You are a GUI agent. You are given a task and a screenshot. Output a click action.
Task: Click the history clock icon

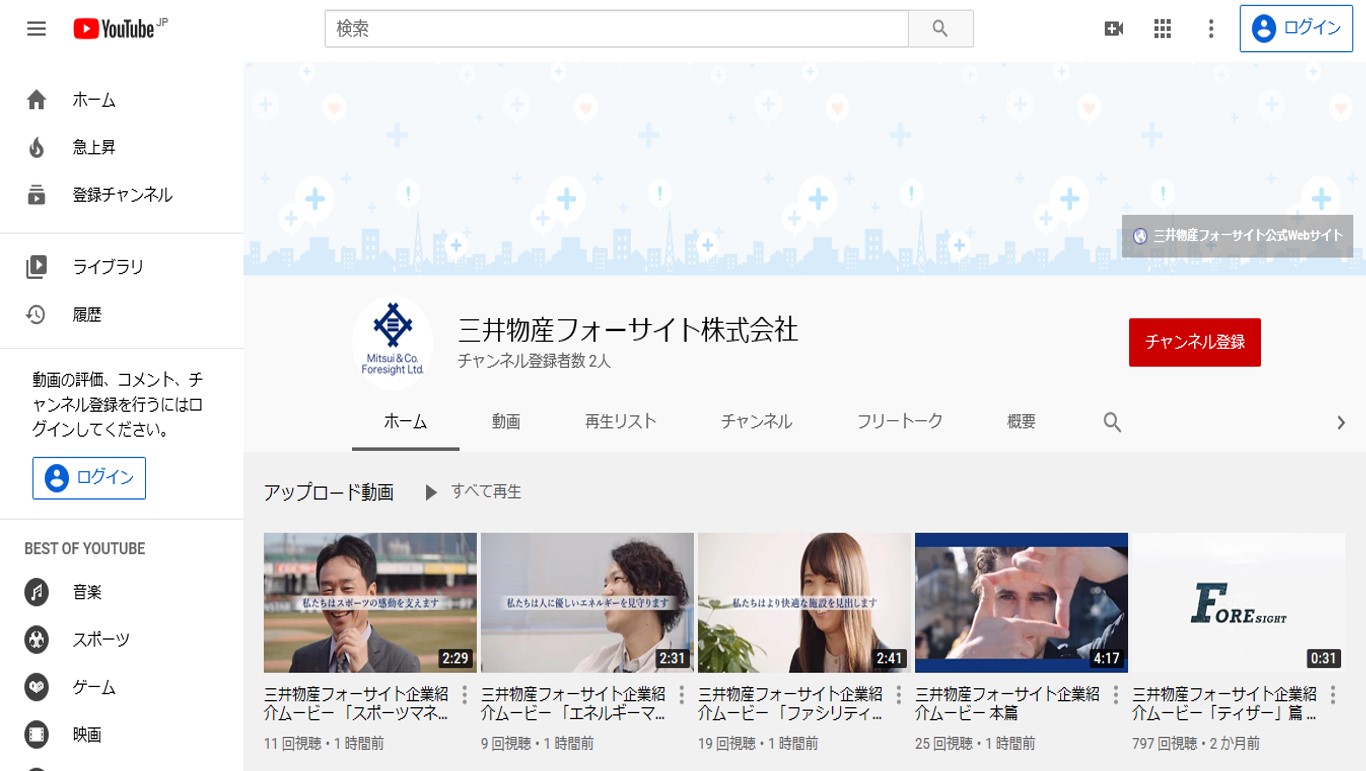37,314
